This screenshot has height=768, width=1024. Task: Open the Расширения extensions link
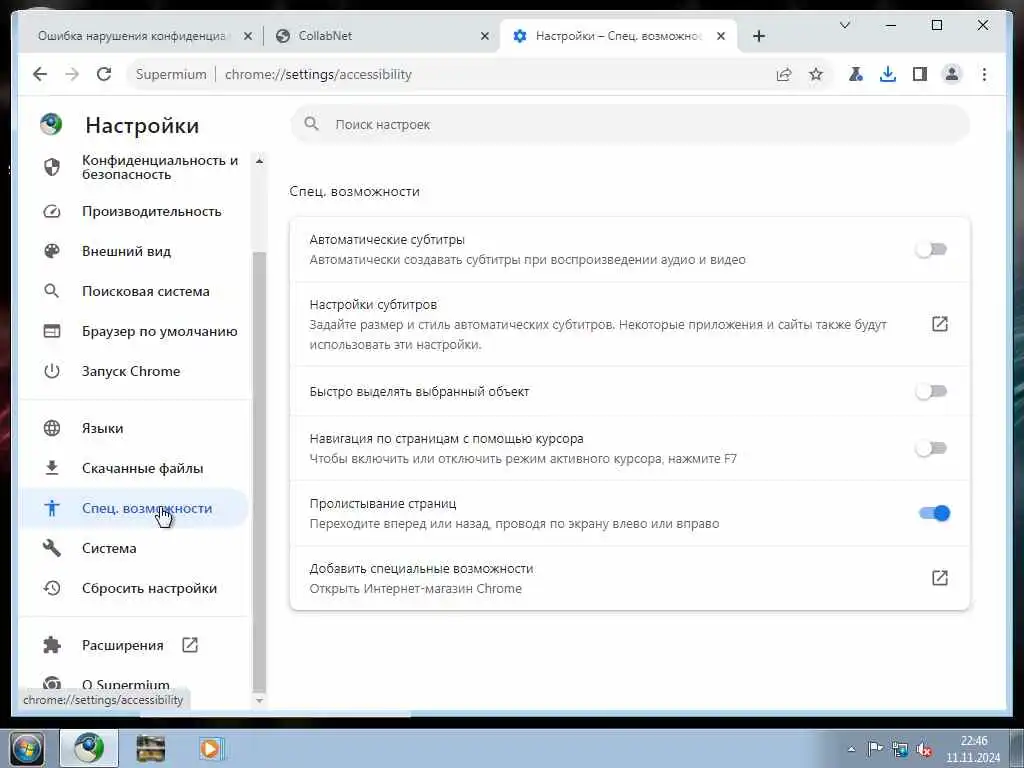(x=134, y=645)
